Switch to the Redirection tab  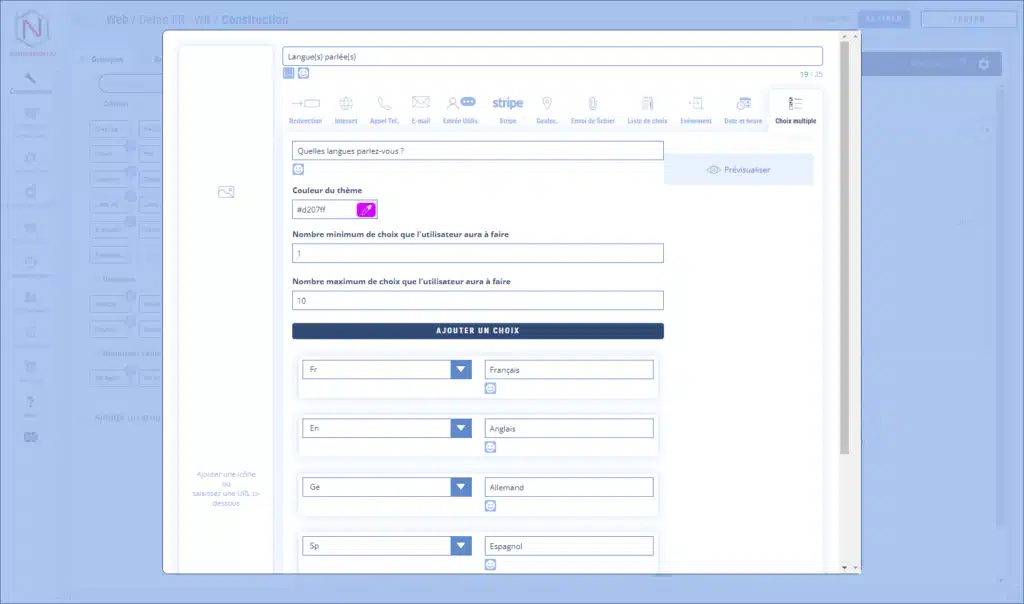[x=305, y=108]
